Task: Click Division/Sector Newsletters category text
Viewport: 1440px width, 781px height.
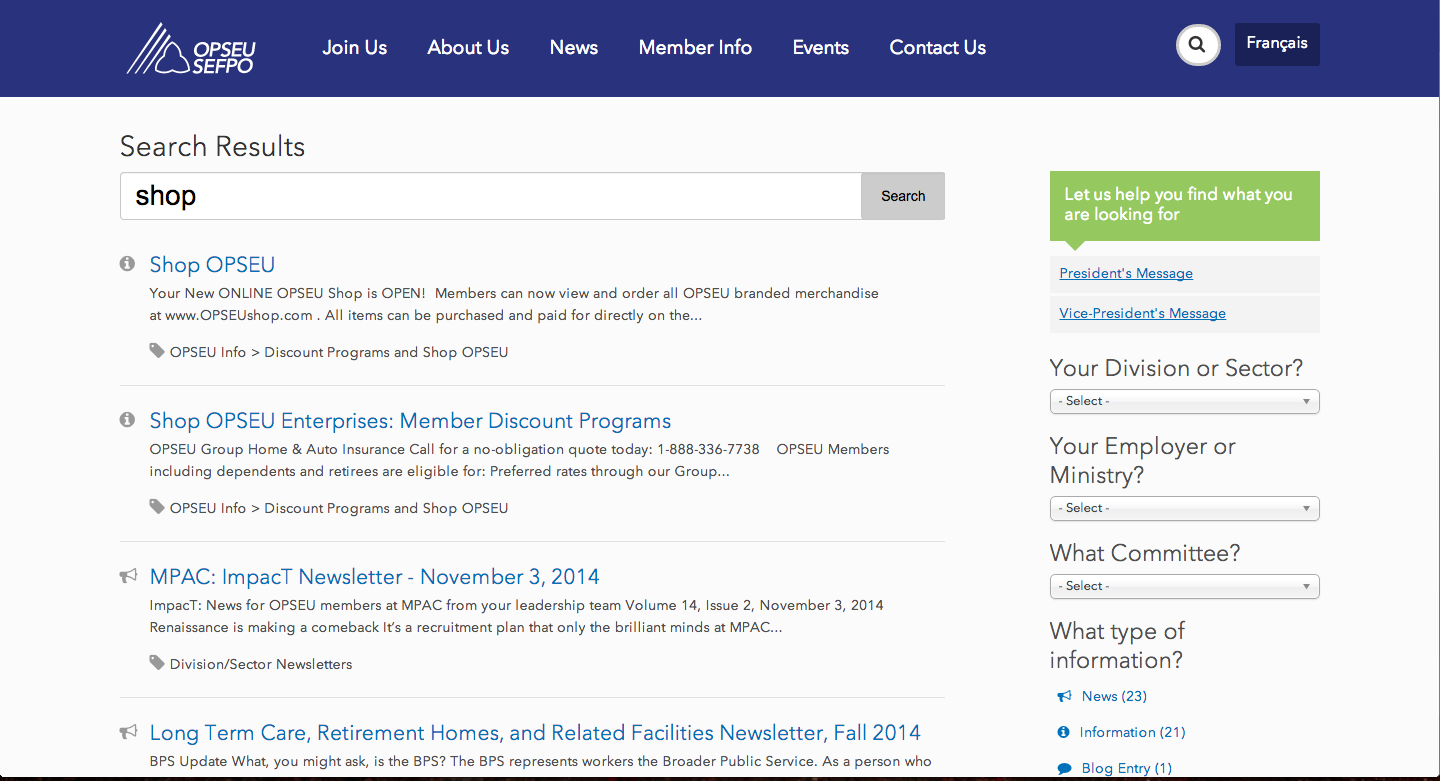Action: 261,664
